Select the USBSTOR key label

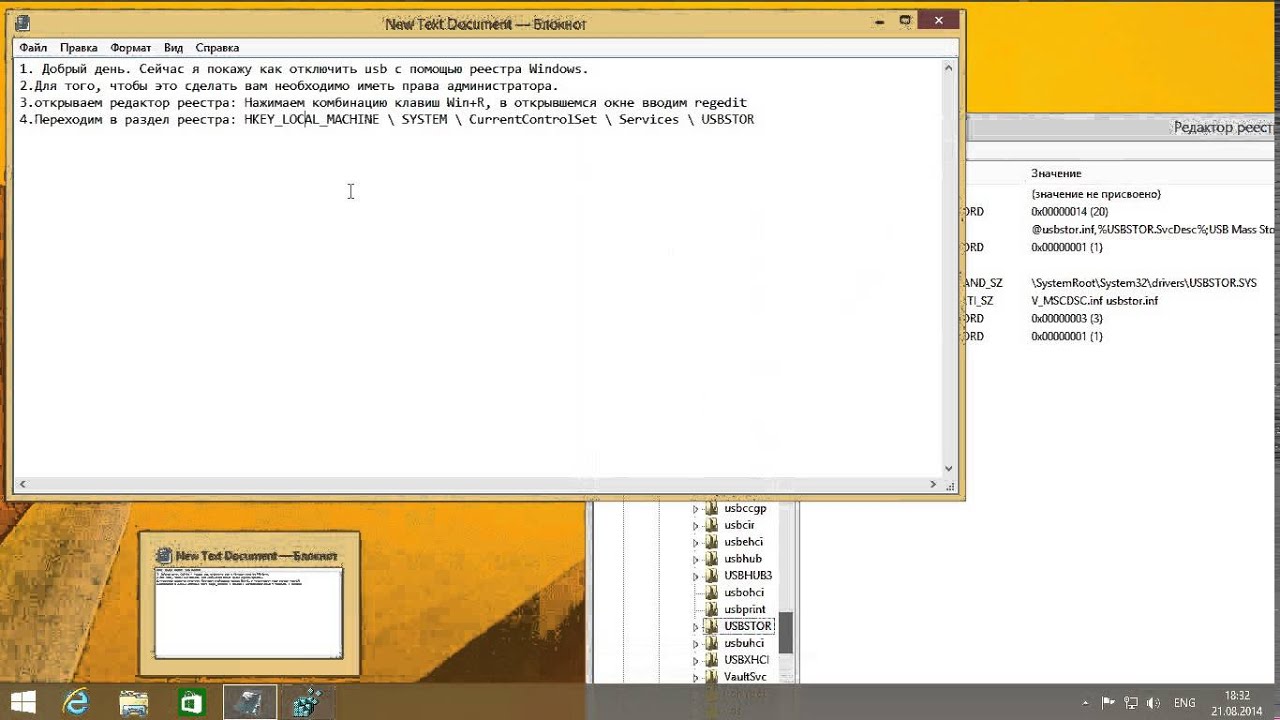(x=748, y=626)
